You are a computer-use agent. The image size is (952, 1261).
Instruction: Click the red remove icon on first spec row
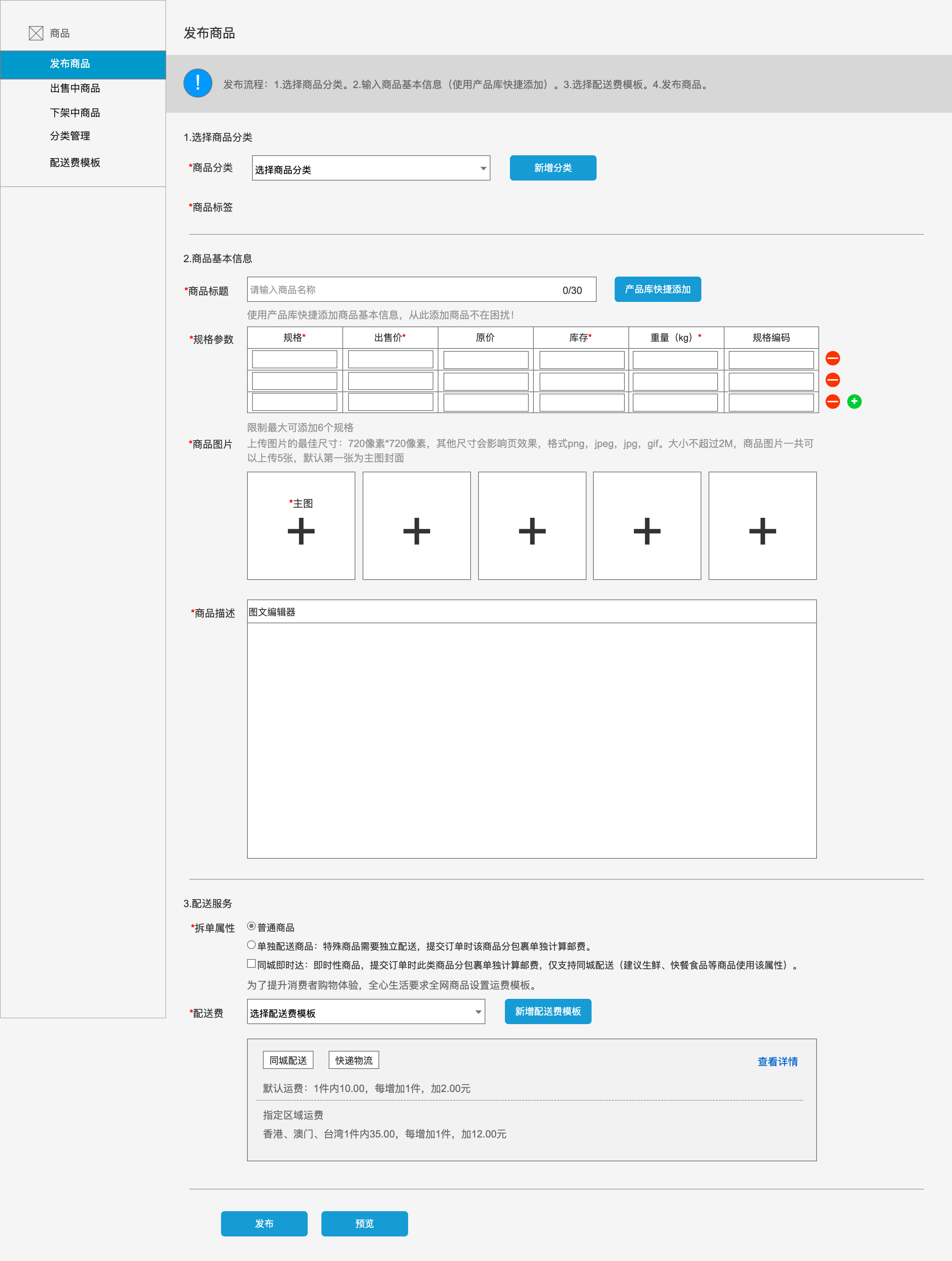coord(832,359)
